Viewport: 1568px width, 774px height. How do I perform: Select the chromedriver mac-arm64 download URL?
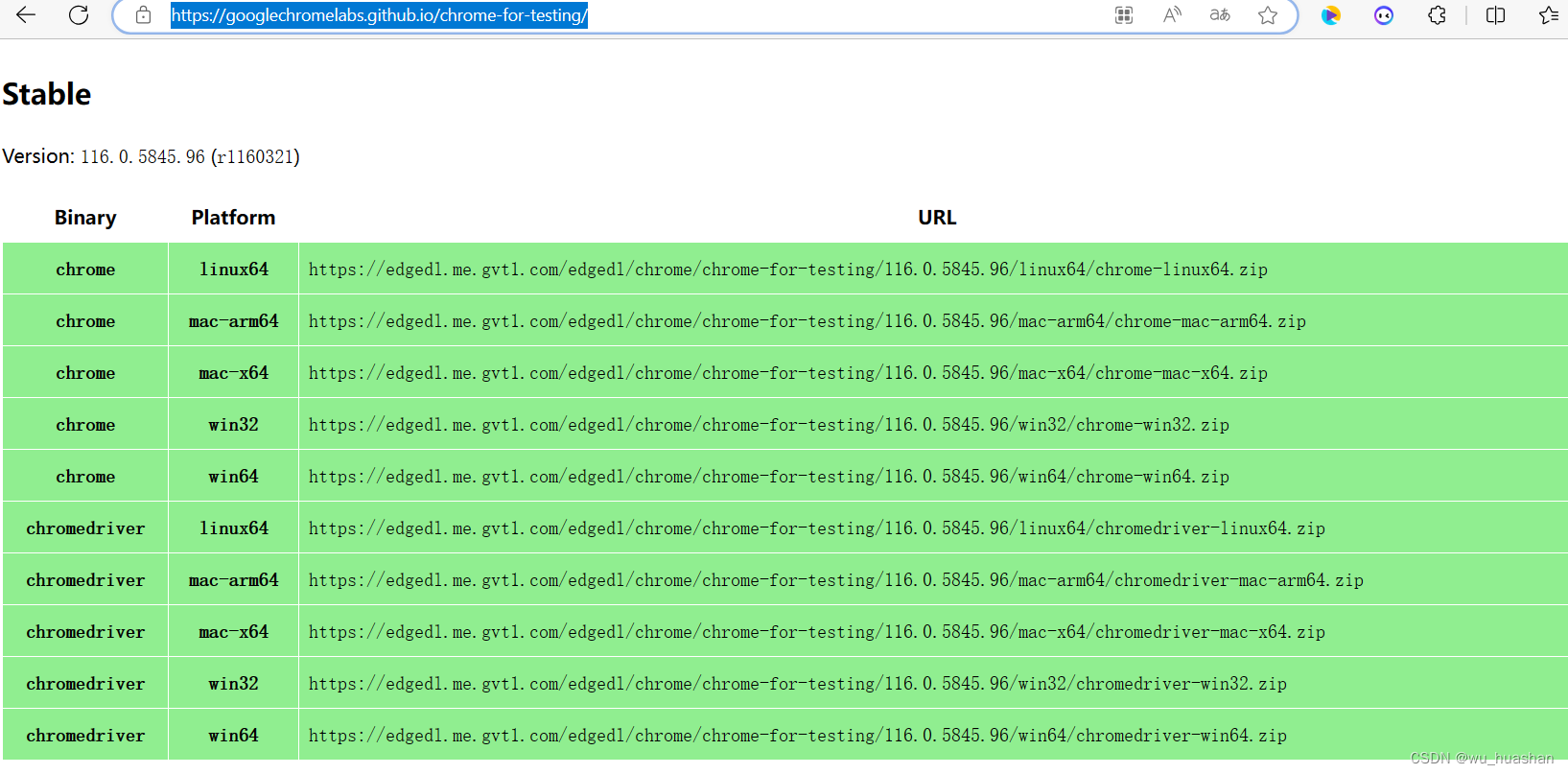(x=836, y=580)
